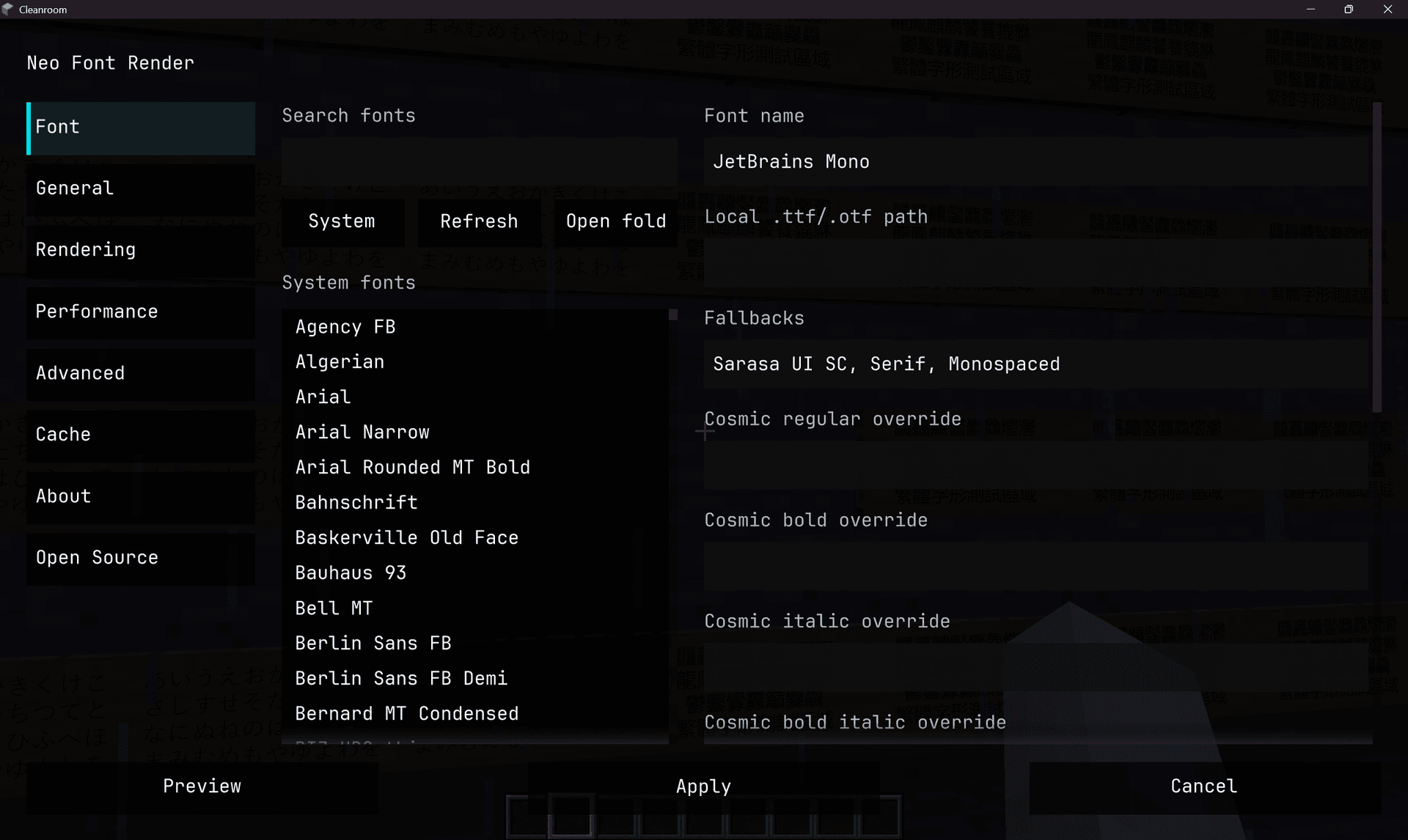This screenshot has height=840, width=1408.
Task: Choose Berlin Sans FB
Action: point(475,644)
